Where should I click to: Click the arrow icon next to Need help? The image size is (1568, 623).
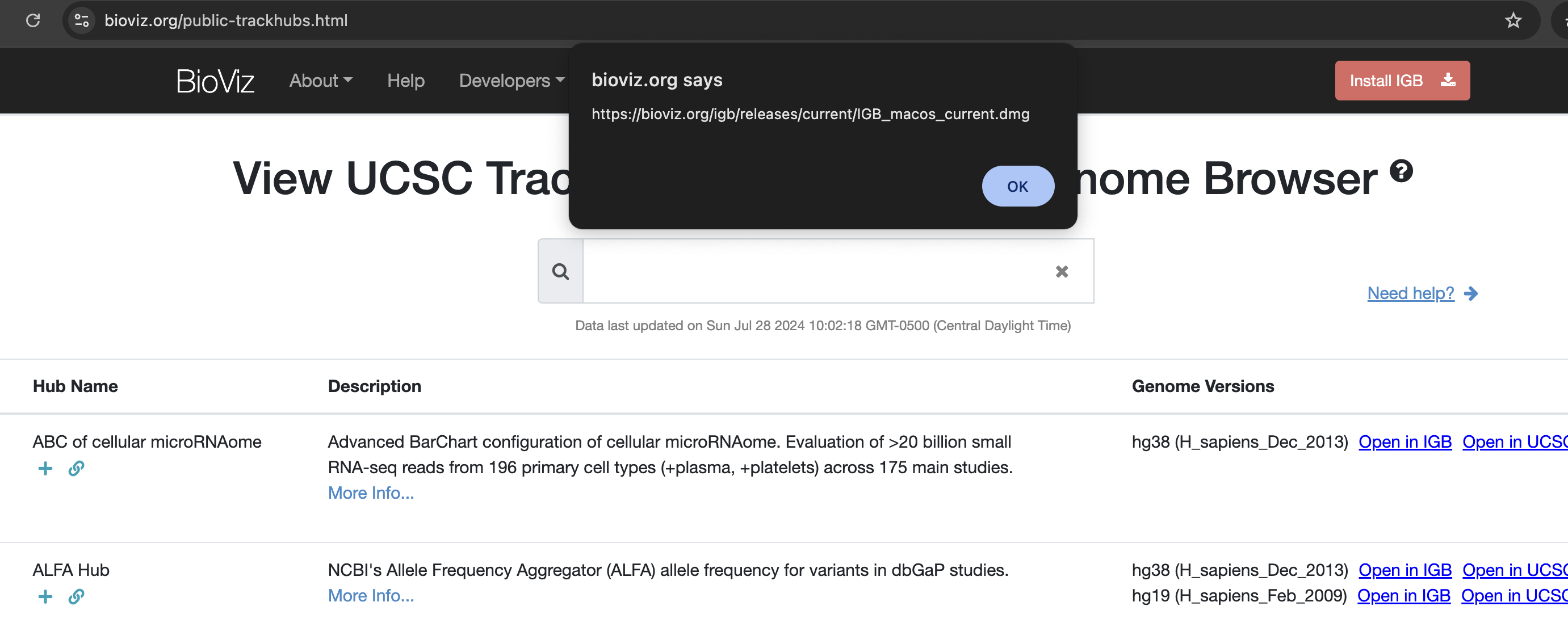click(x=1471, y=293)
